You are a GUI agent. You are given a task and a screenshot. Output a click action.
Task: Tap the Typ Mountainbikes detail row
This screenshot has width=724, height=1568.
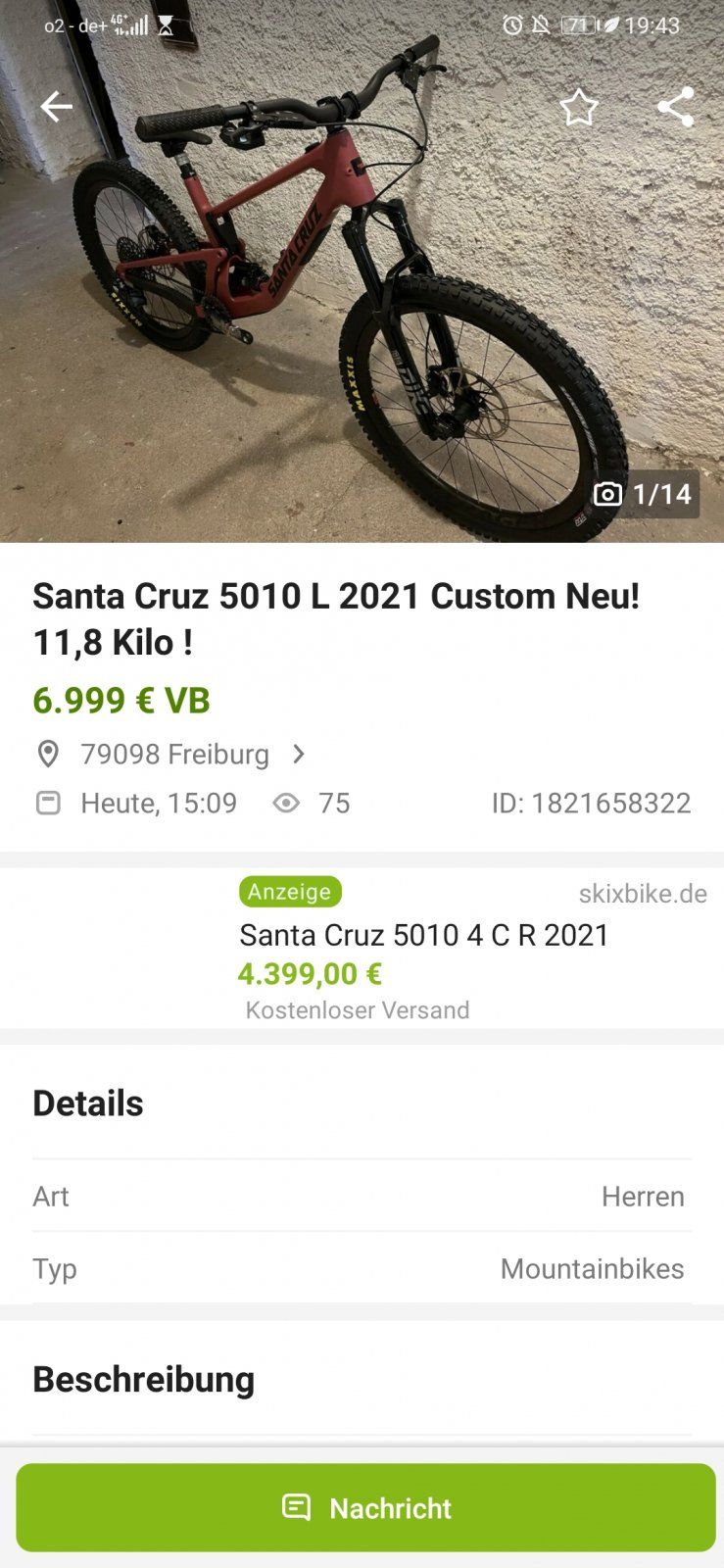pyautogui.click(x=362, y=1268)
